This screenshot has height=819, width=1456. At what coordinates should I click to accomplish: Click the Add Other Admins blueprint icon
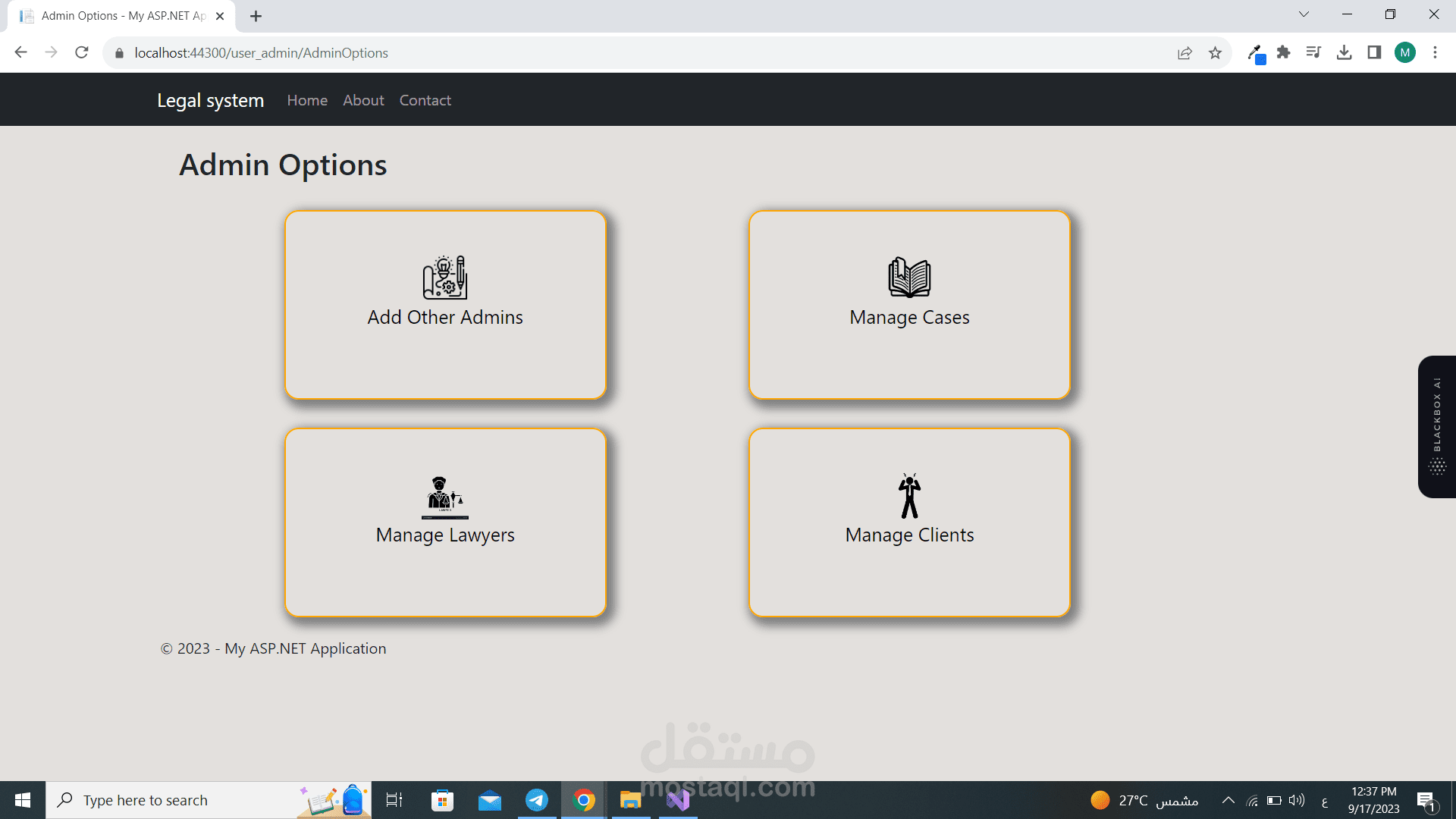[x=445, y=278]
